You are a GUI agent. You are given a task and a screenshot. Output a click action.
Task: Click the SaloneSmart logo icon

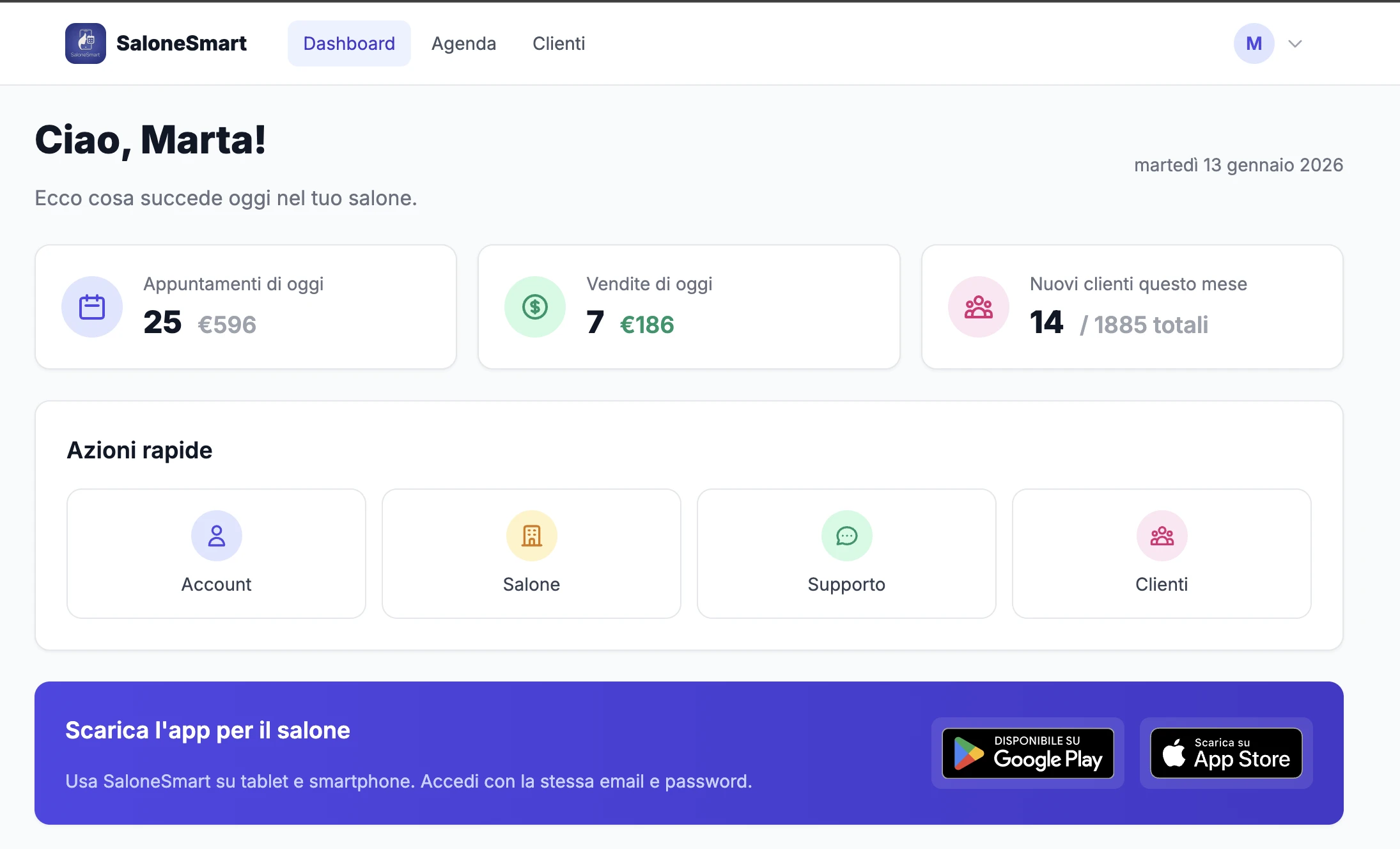[x=85, y=43]
